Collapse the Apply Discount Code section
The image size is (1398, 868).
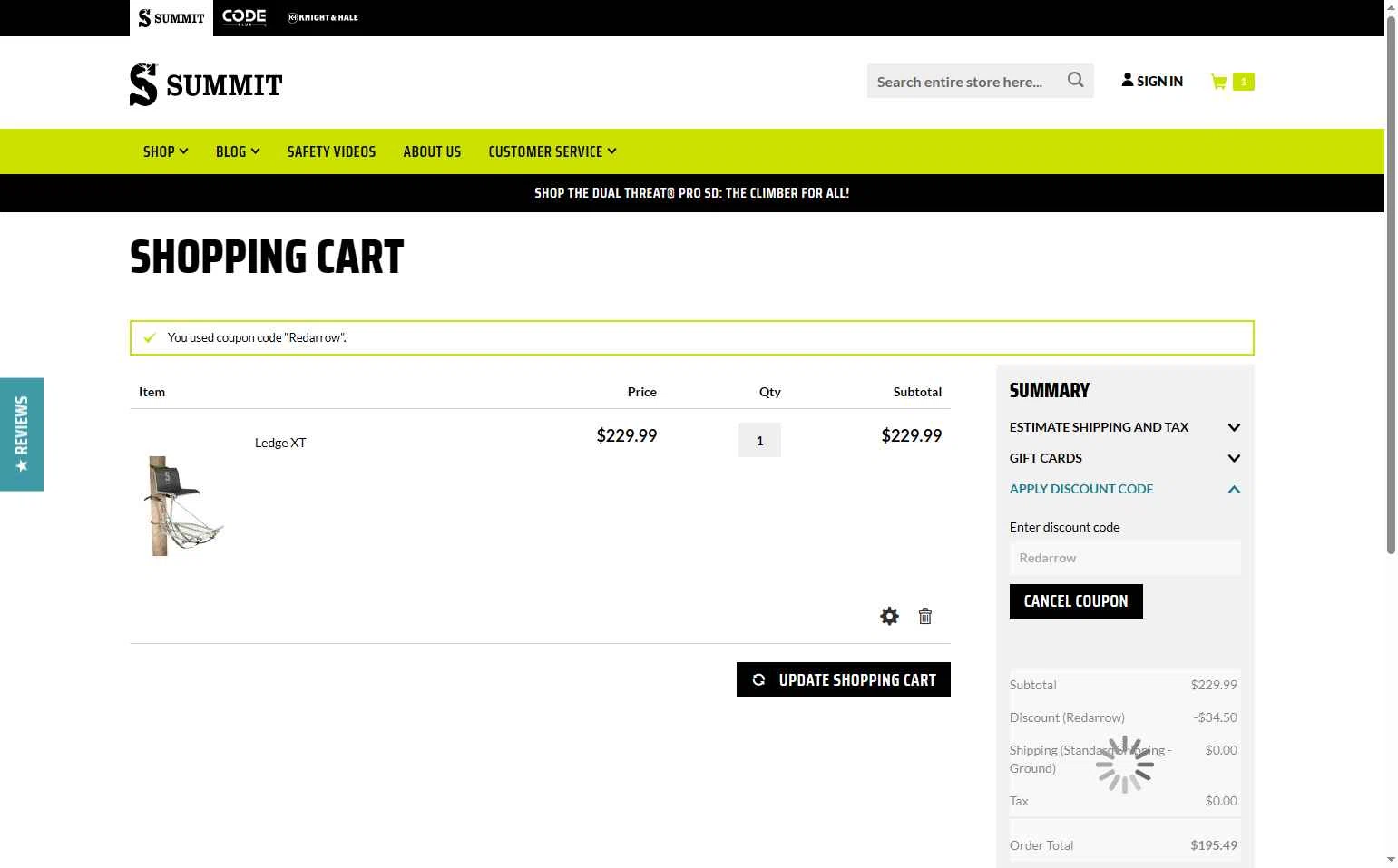pyautogui.click(x=1125, y=489)
